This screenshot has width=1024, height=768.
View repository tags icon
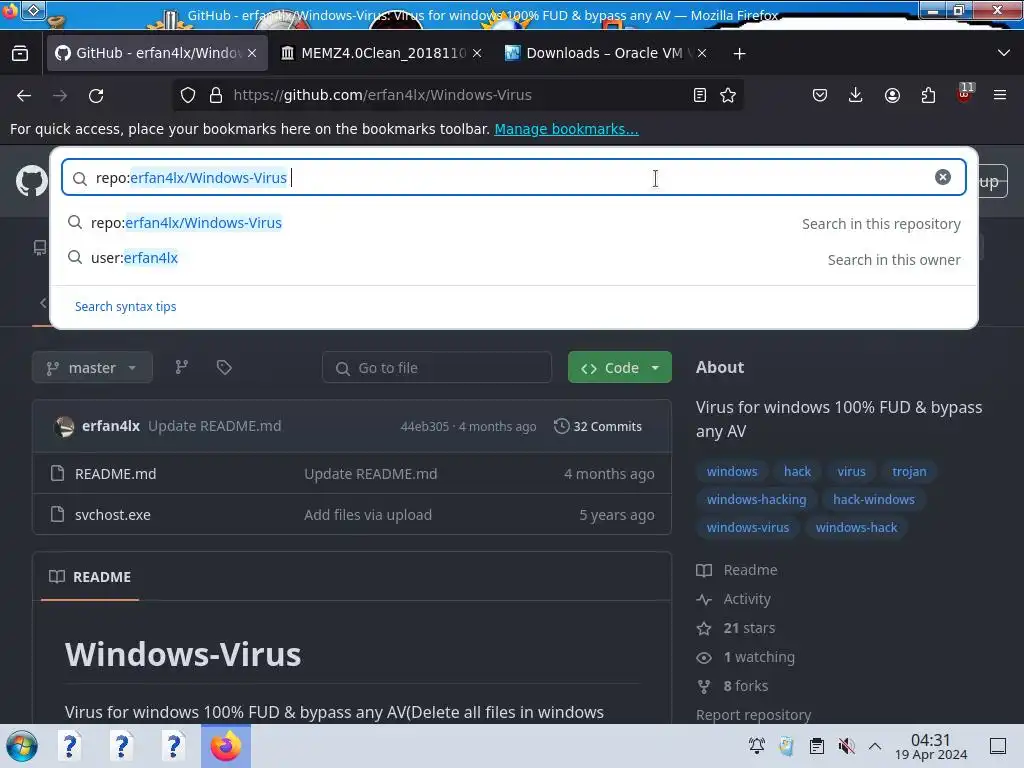(224, 367)
